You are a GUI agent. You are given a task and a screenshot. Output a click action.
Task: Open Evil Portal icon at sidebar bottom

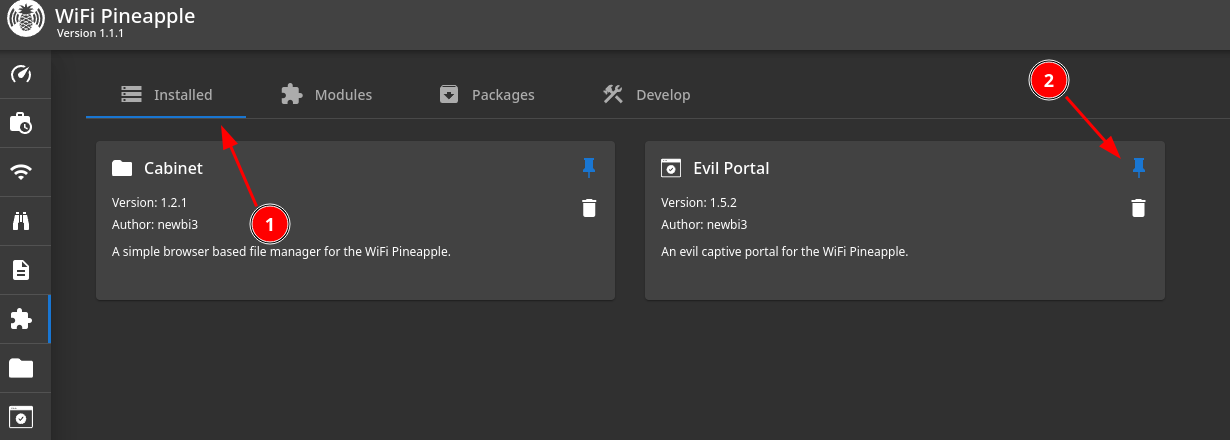(x=21, y=417)
